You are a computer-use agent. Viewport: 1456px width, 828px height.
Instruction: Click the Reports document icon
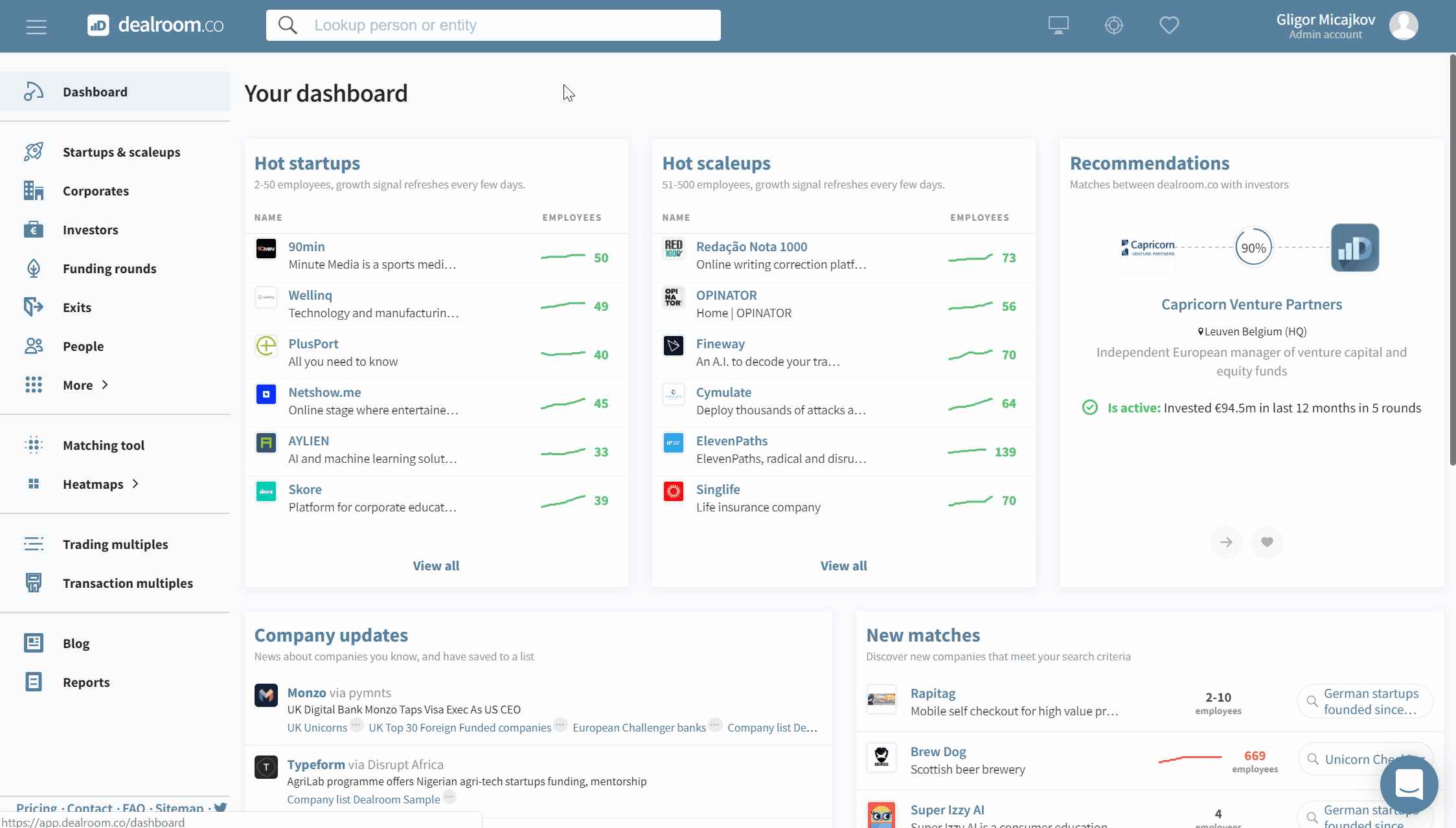click(34, 682)
